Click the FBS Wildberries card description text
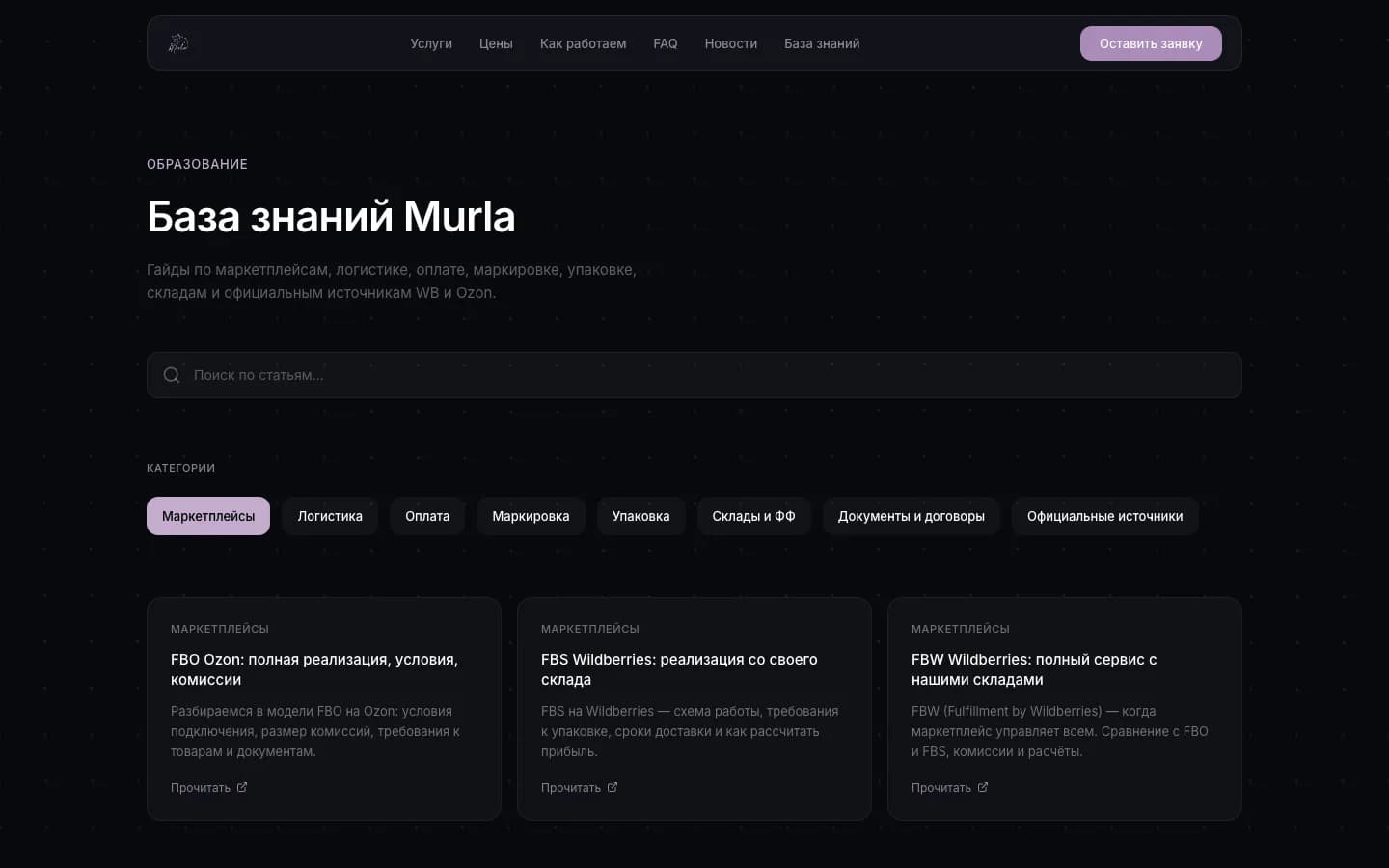The width and height of the screenshot is (1389, 868). pos(690,731)
